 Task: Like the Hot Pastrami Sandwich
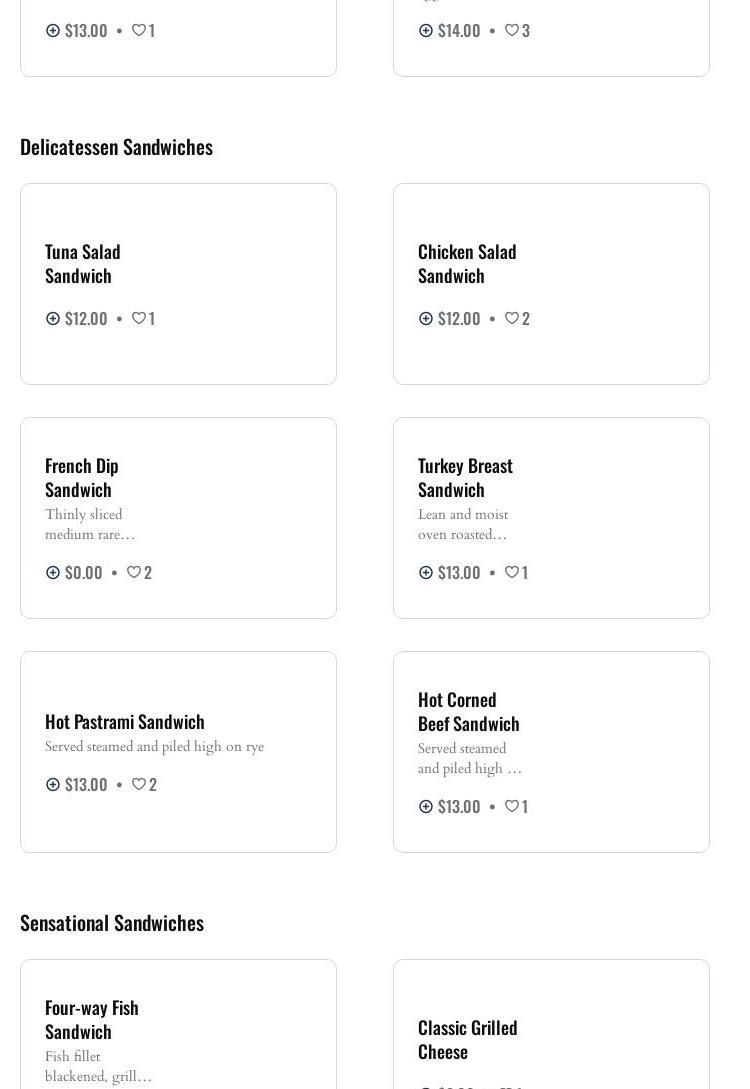click(139, 784)
